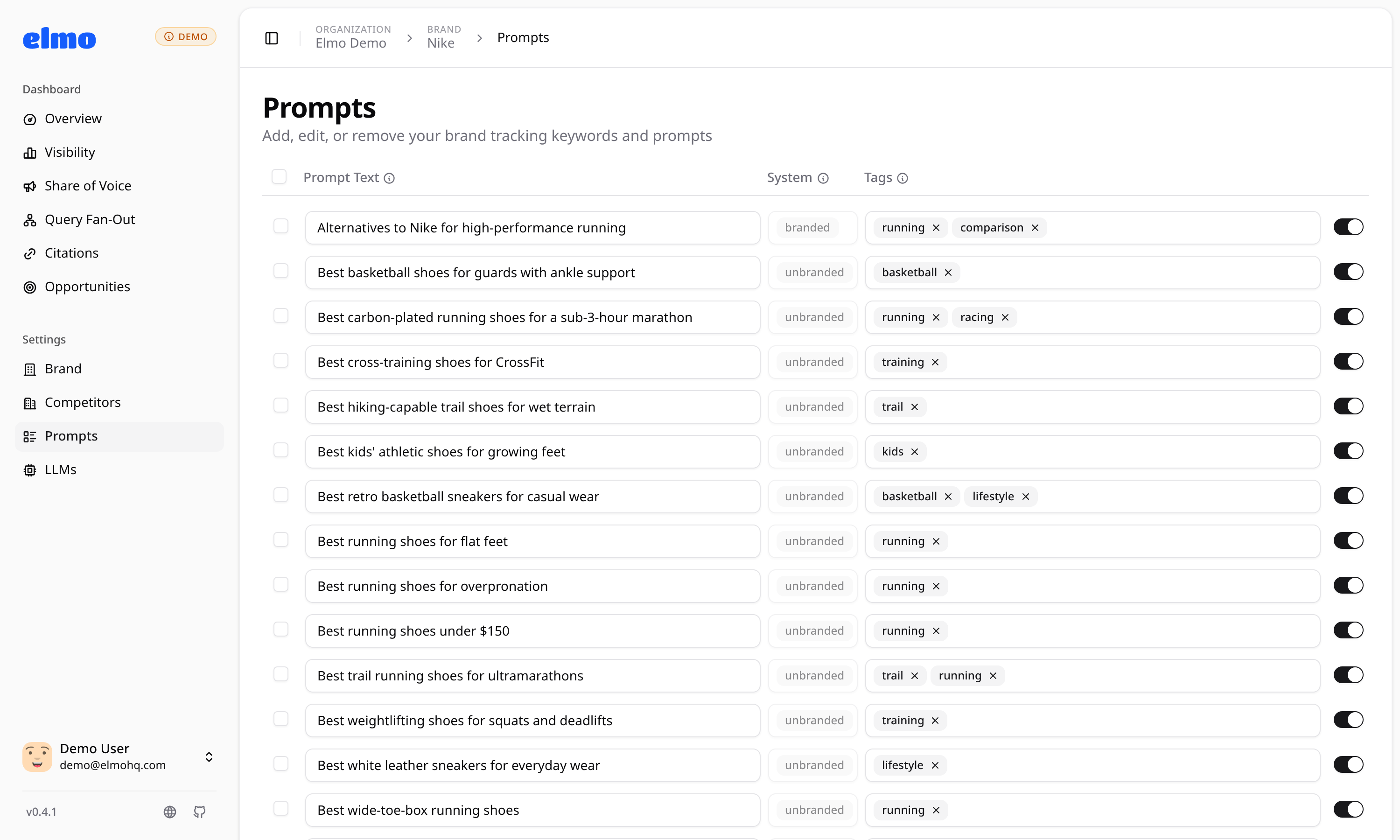The image size is (1400, 840).
Task: Remove lifestyle tag from retro basketball sneakers row
Action: [1025, 497]
